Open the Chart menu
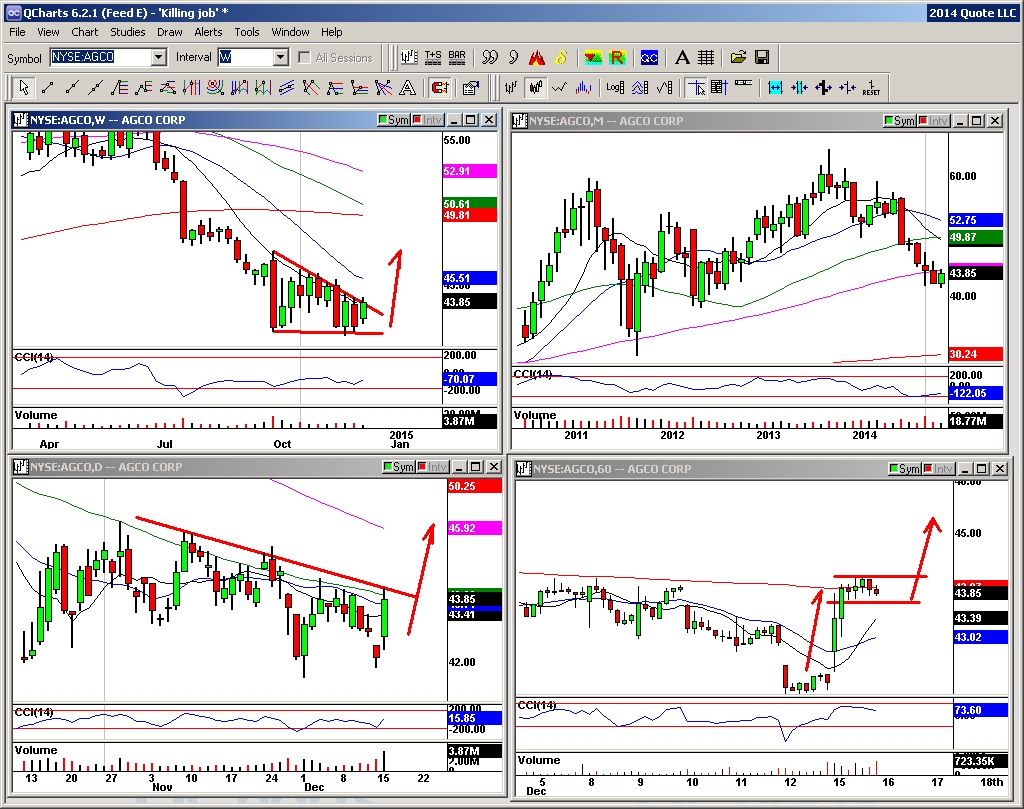Viewport: 1024px width, 809px height. coord(85,32)
